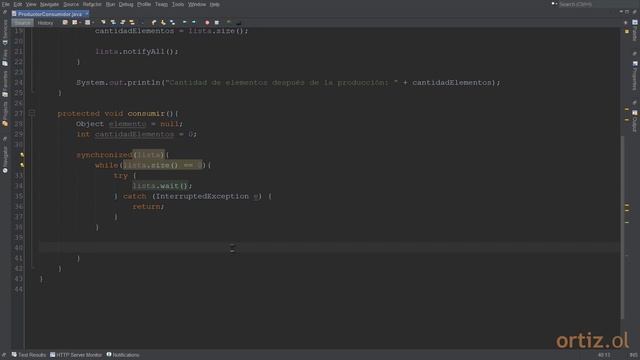Image resolution: width=640 pixels, height=360 pixels.
Task: Open the Files side panel
Action: pyautogui.click(x=5, y=58)
